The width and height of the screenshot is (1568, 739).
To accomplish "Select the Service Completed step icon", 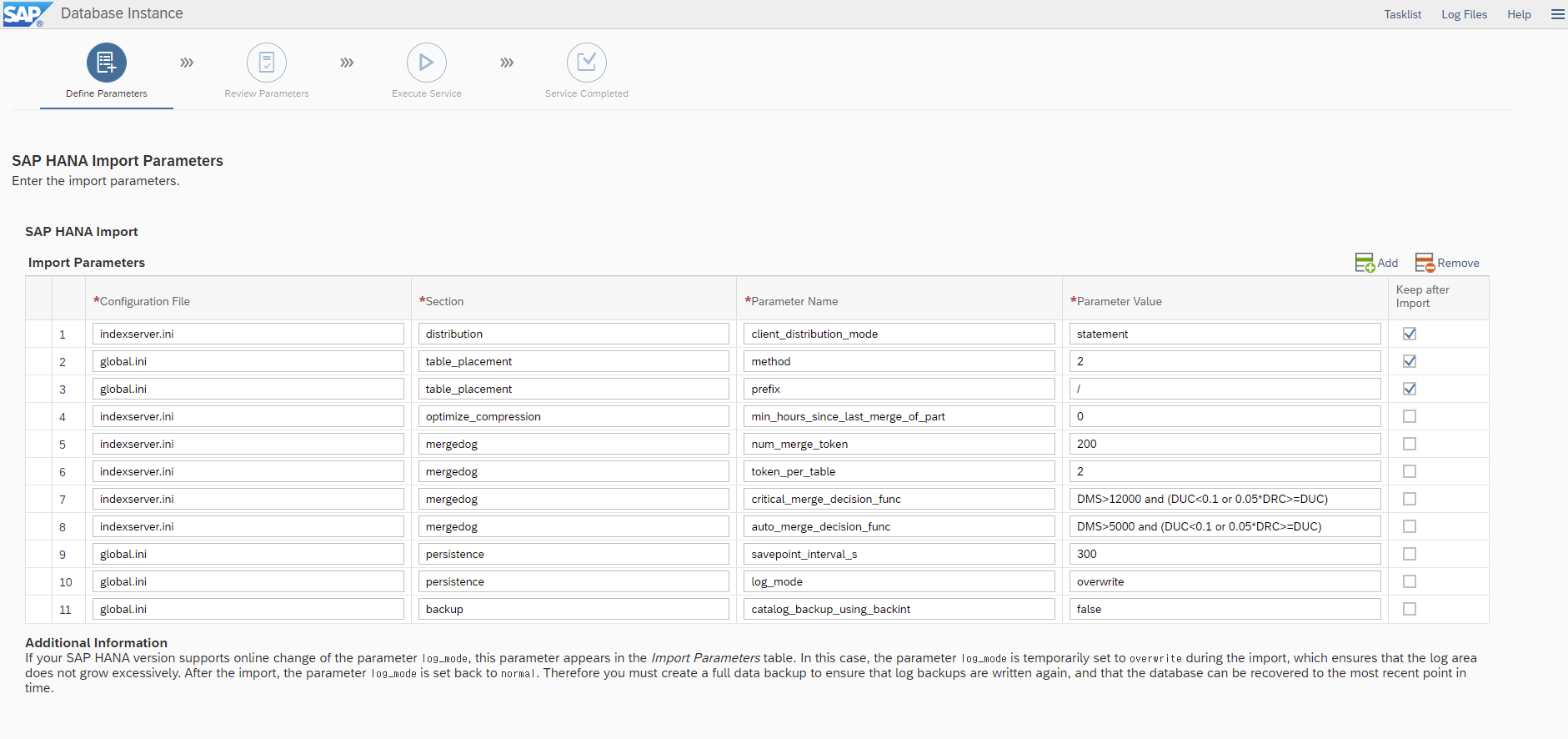I will click(x=587, y=63).
